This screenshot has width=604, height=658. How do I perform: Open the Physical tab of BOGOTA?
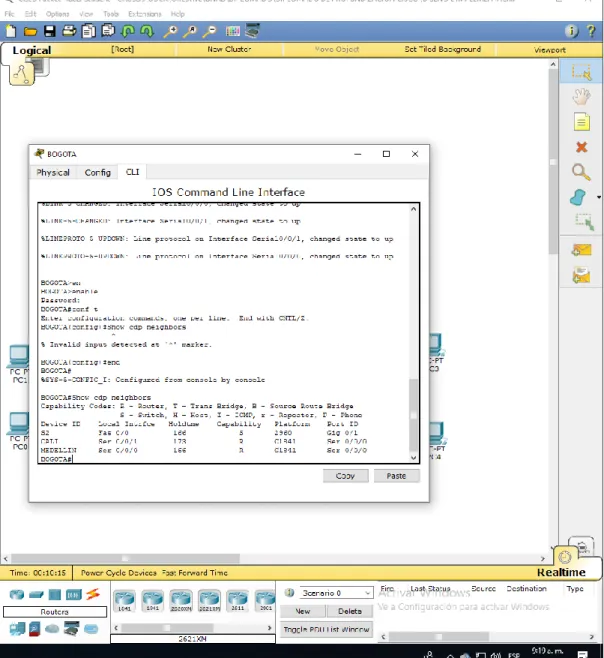[53, 172]
